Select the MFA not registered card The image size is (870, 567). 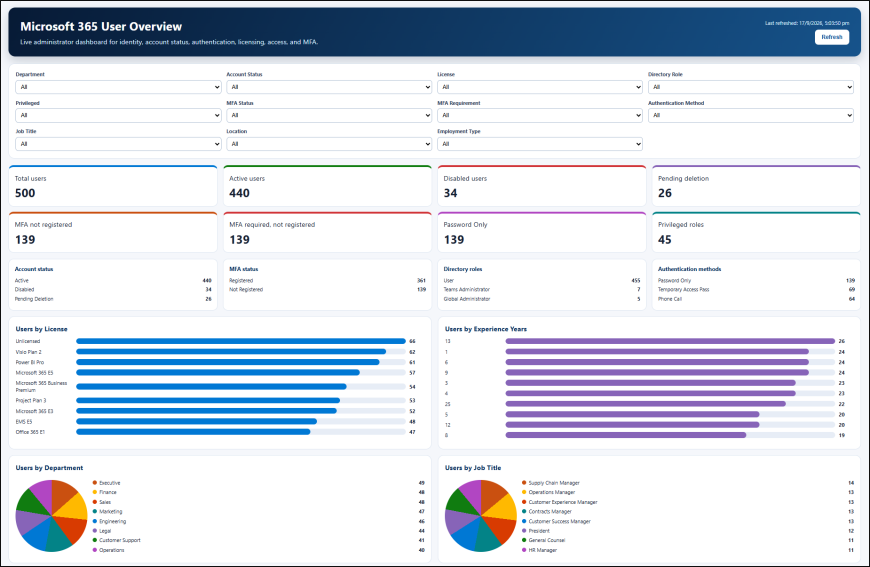(113, 232)
